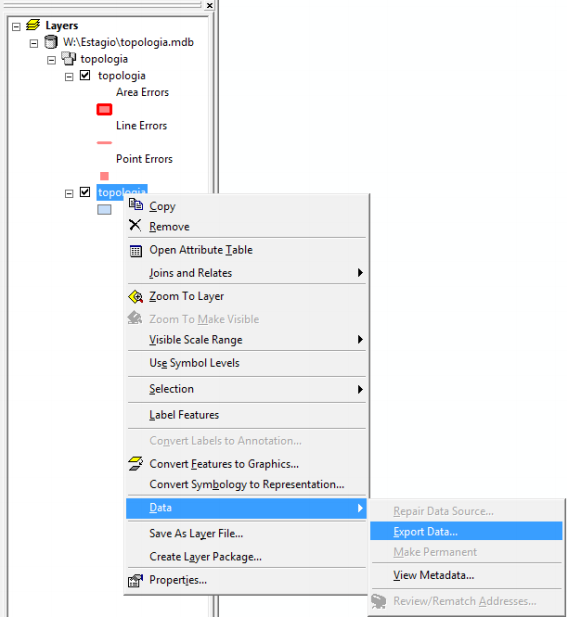Uncheck the topologia layer with Area Errors
The height and width of the screenshot is (621, 567).
[x=85, y=75]
